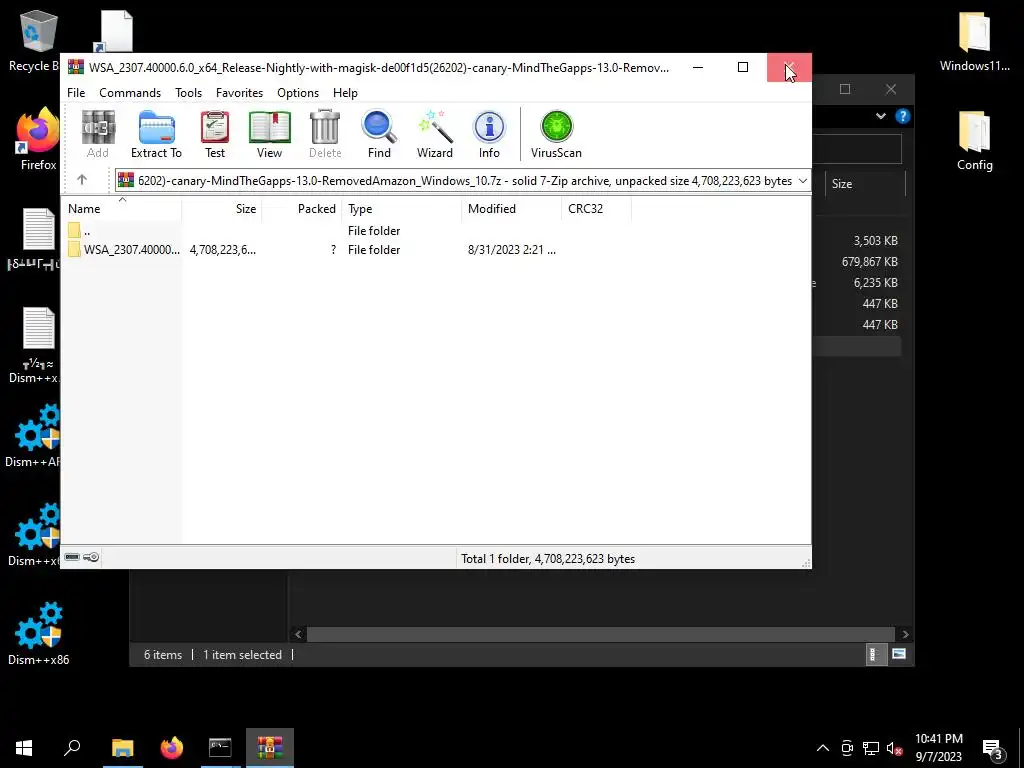Click the WinRAR taskbar icon

point(270,748)
